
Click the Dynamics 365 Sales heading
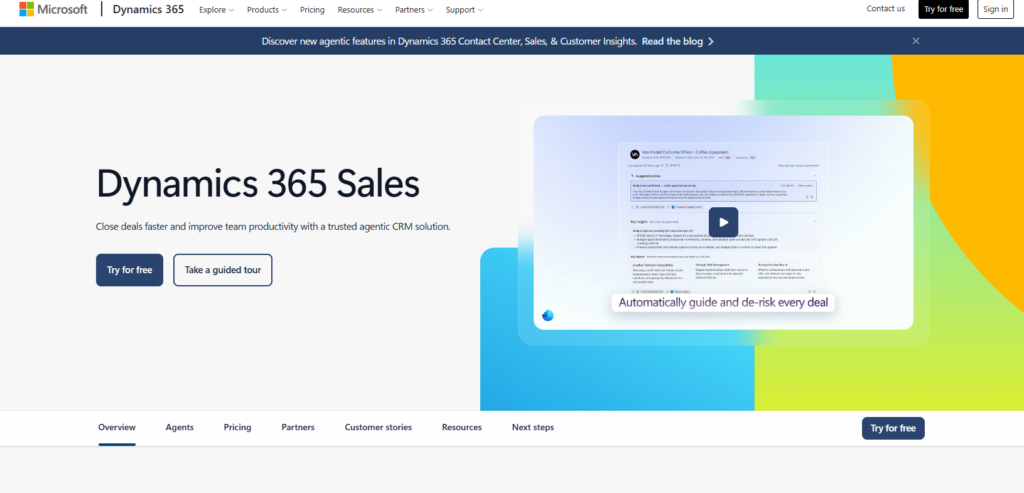coord(258,184)
